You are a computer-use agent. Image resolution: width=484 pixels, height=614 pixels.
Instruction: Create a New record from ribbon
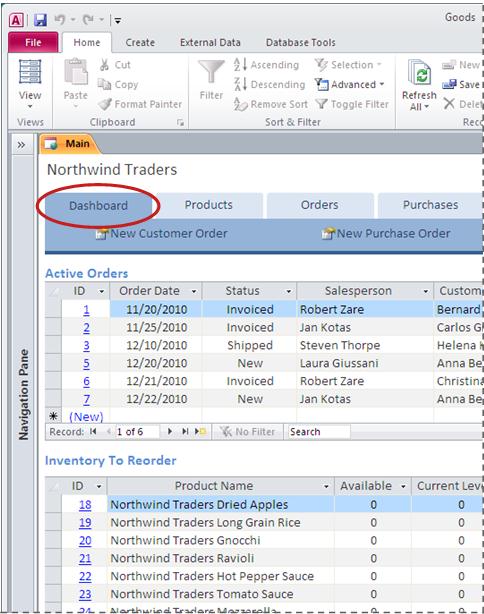click(x=461, y=65)
